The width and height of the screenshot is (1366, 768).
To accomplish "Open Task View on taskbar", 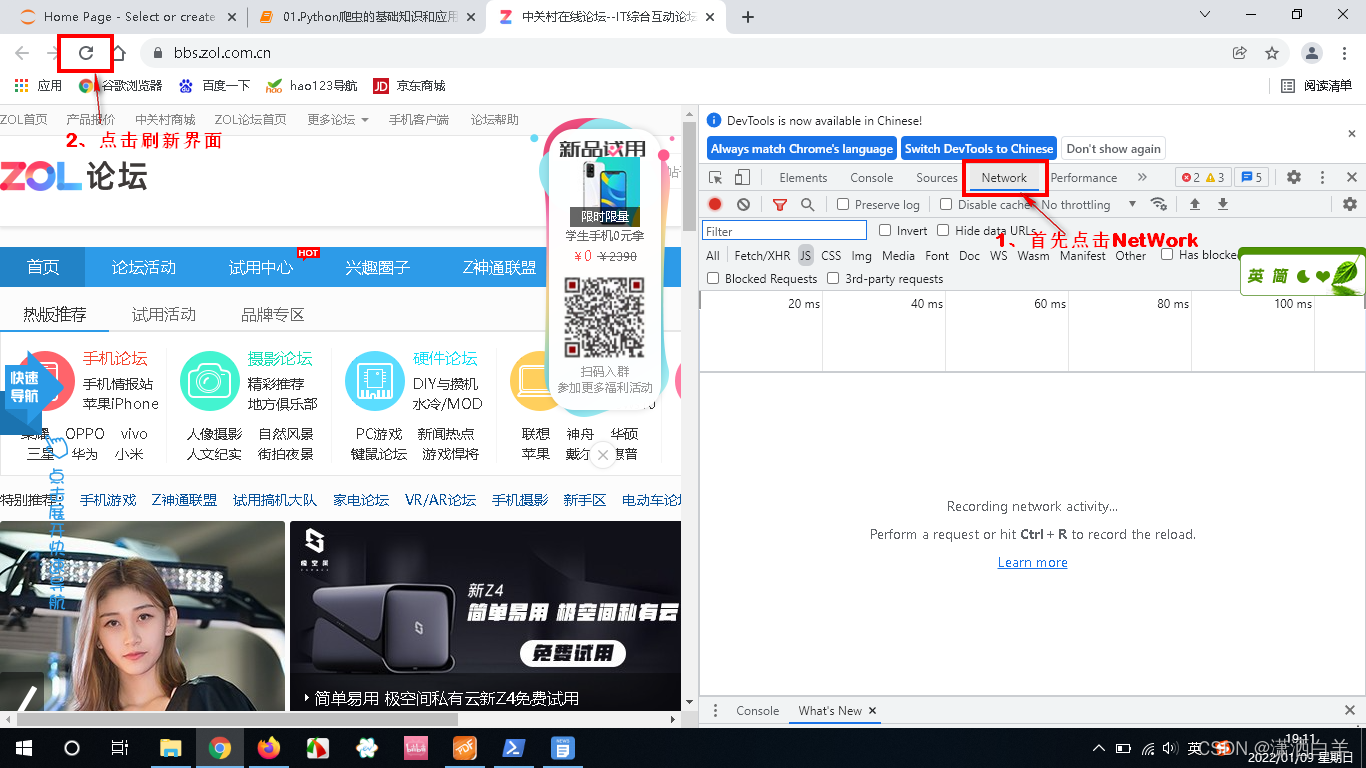I will tap(120, 748).
